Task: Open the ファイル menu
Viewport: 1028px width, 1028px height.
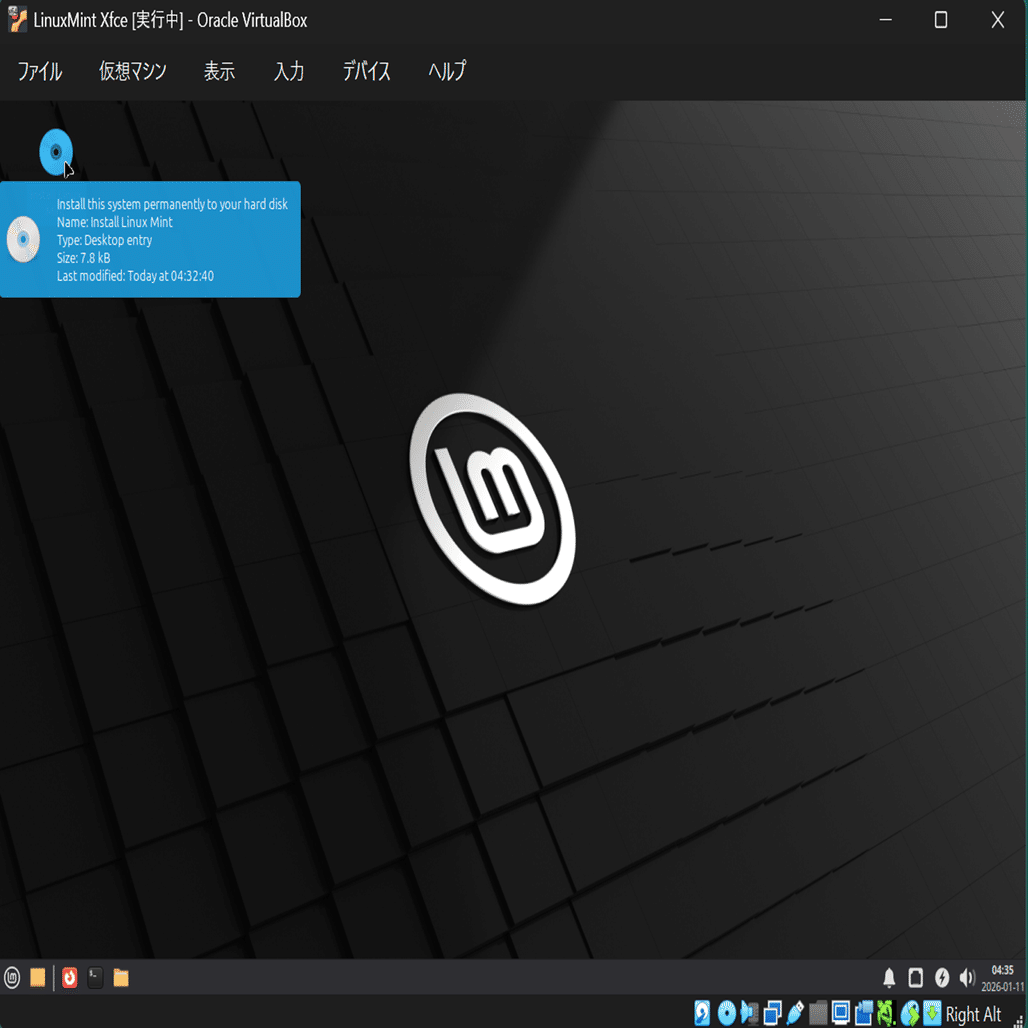Action: pyautogui.click(x=40, y=71)
